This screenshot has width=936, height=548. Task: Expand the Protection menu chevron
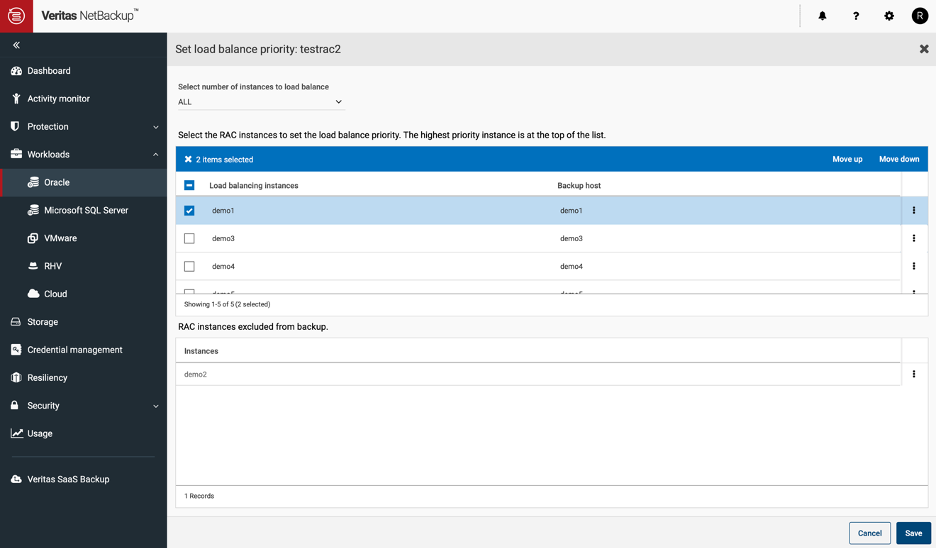pos(156,127)
